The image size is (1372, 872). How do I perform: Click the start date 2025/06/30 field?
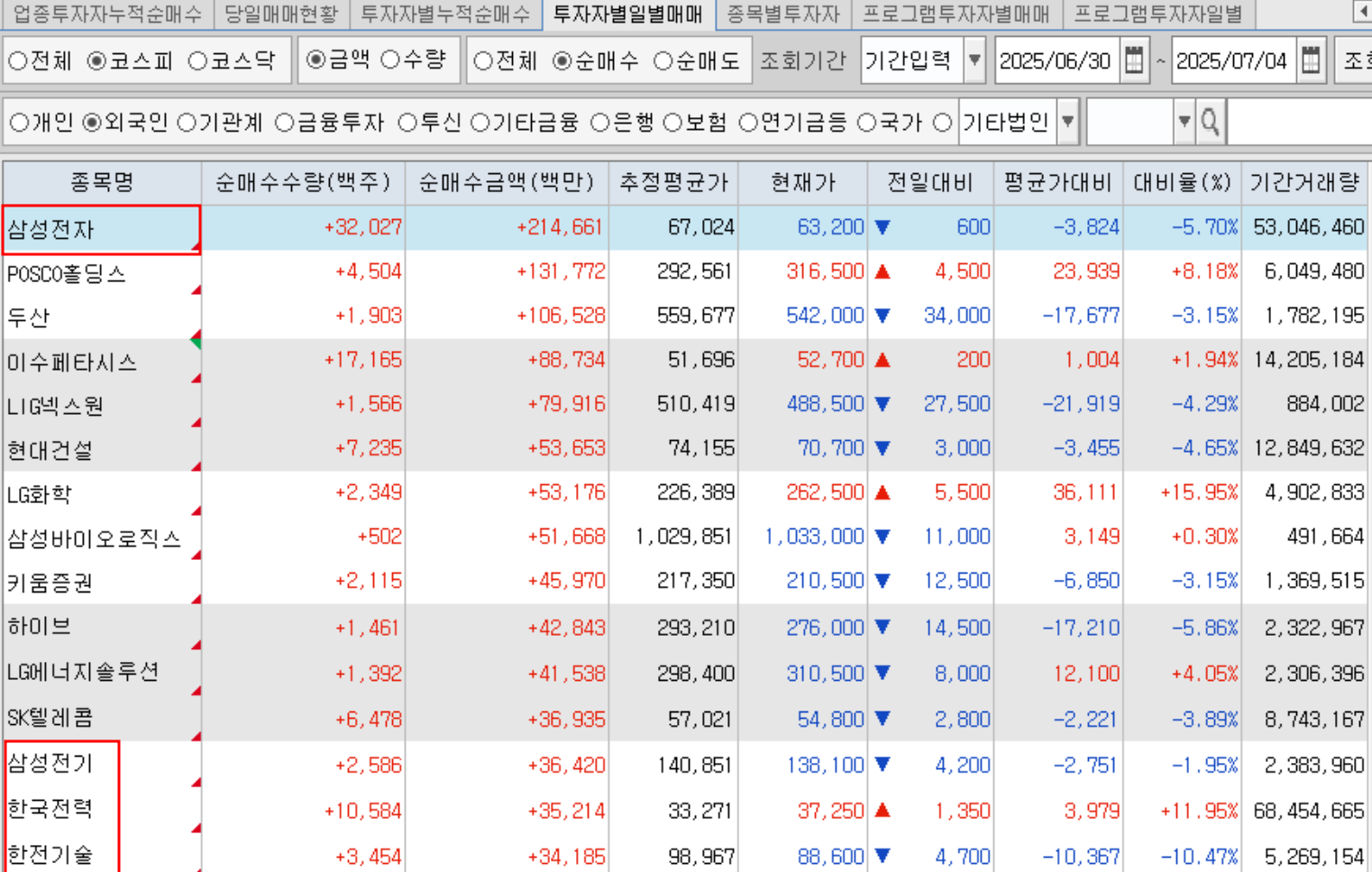click(1056, 60)
